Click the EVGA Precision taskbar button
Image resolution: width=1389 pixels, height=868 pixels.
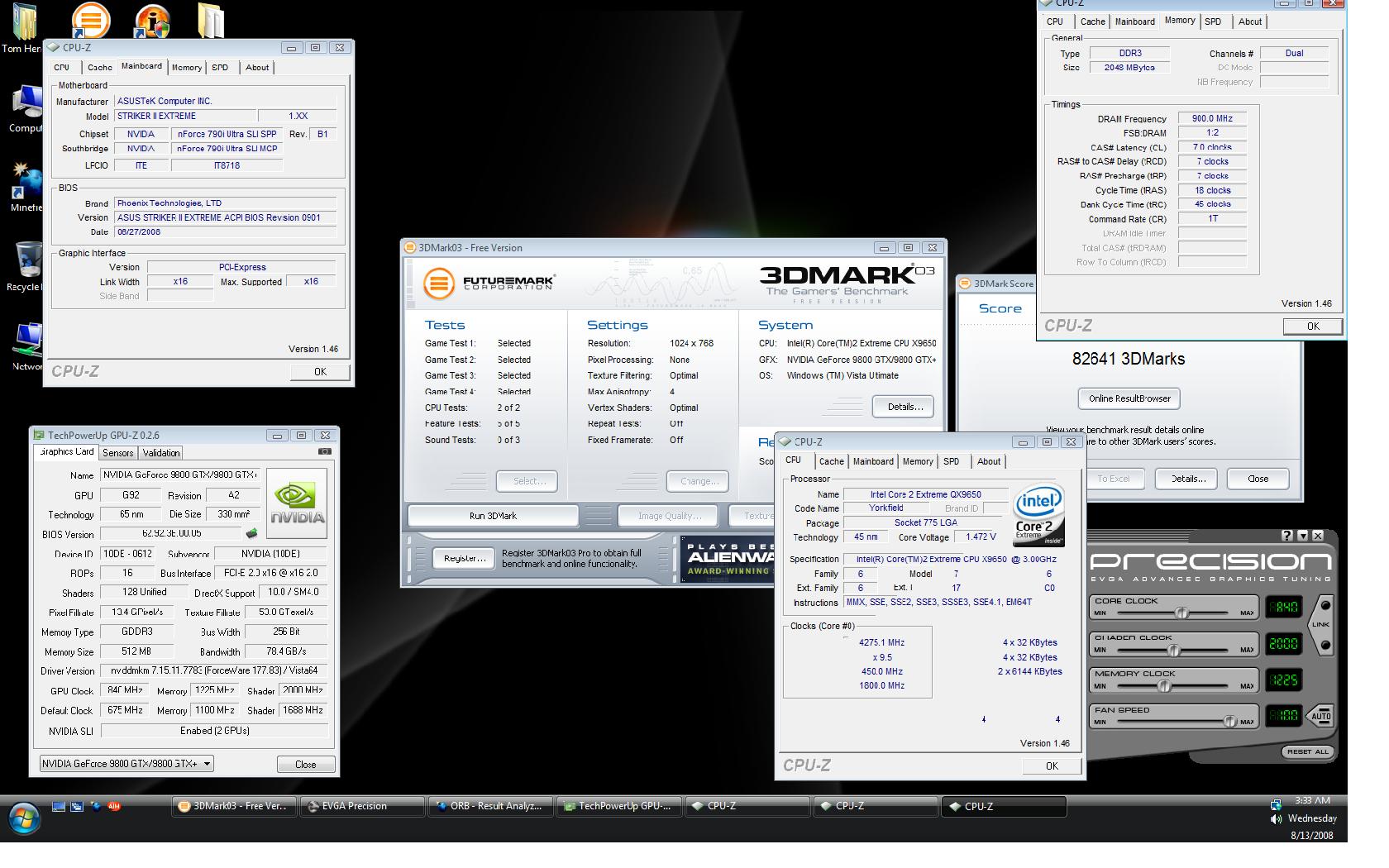[x=362, y=806]
